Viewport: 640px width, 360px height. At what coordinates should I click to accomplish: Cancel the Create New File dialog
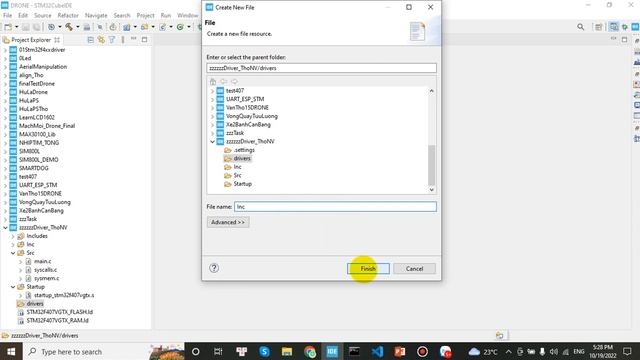point(414,269)
